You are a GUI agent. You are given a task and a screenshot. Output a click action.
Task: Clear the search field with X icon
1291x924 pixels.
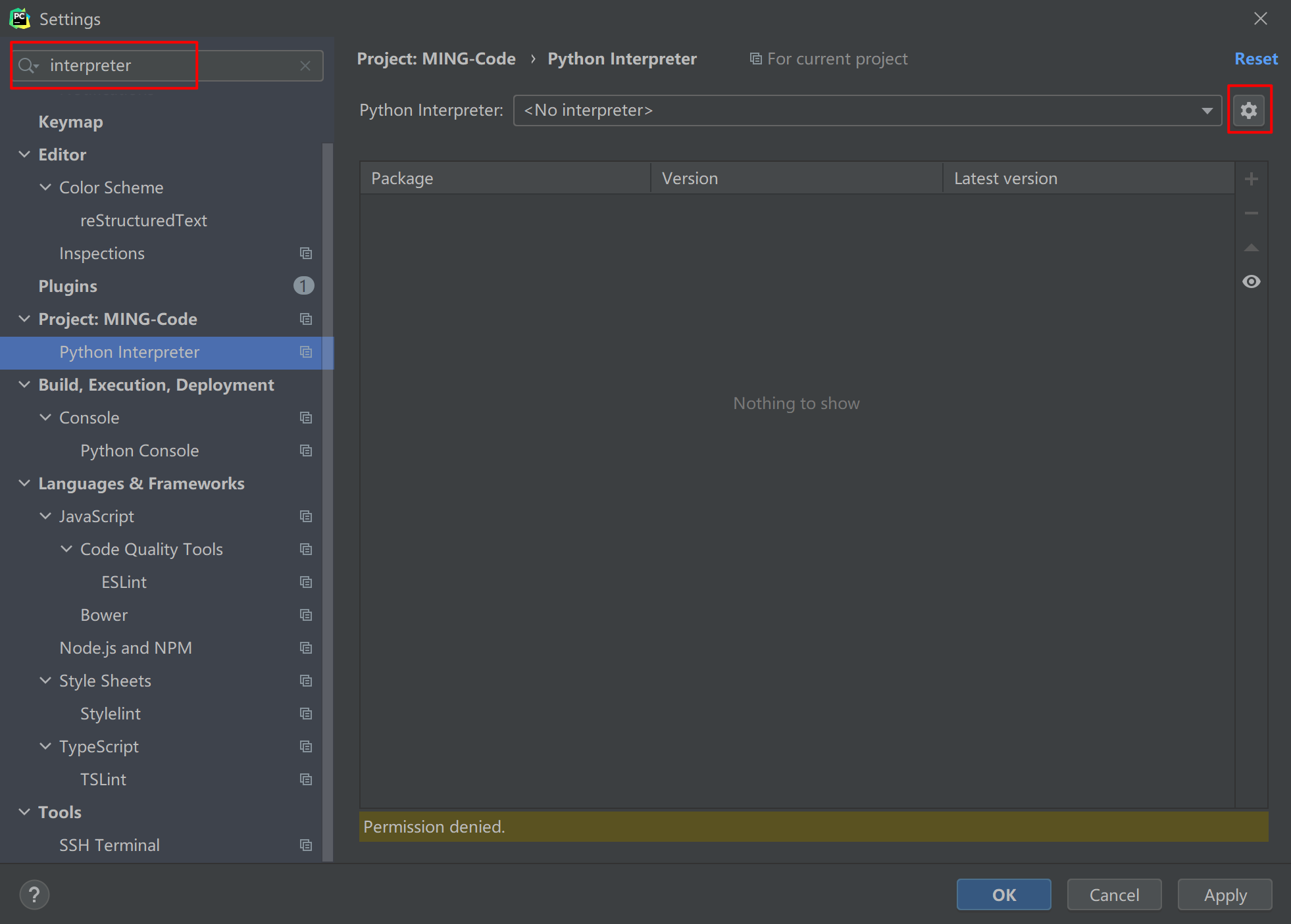coord(305,66)
